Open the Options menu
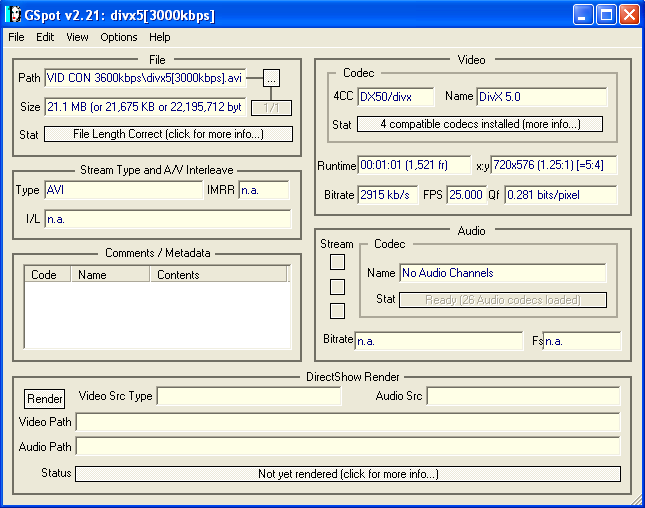 click(118, 37)
